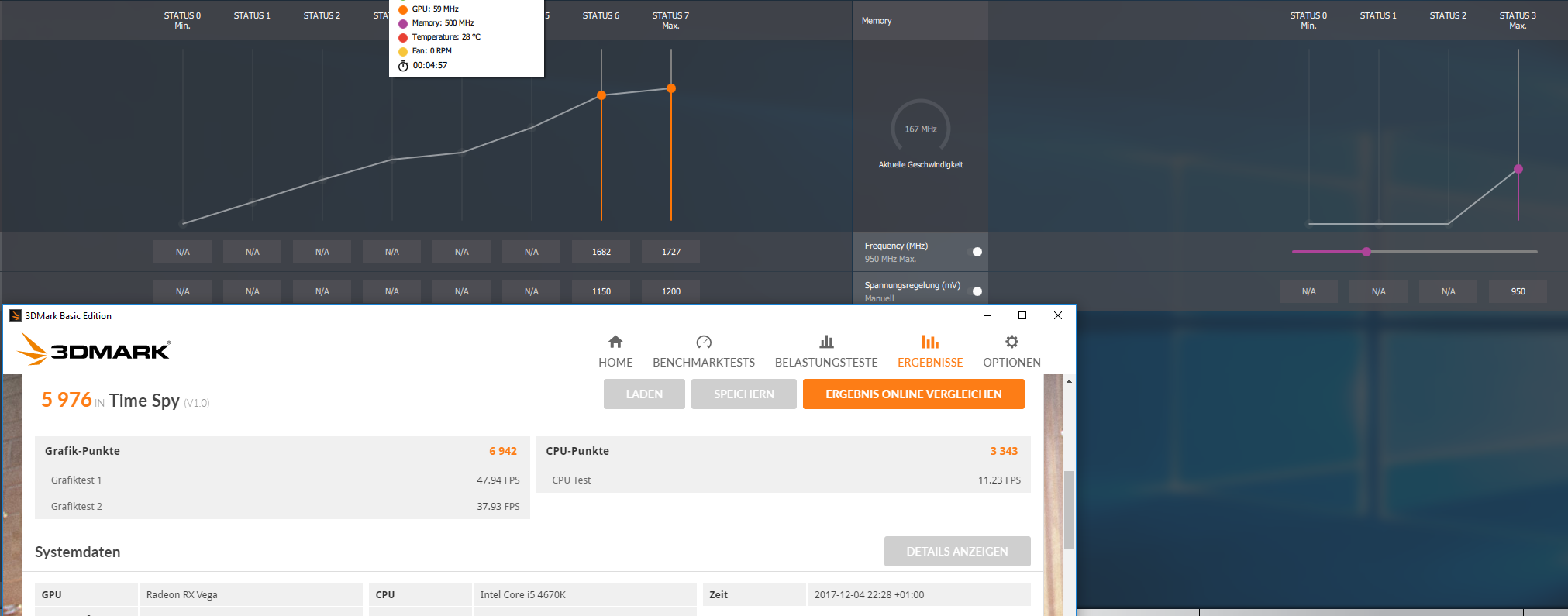This screenshot has height=616, width=1568.
Task: Click the CPU name Intel Core i5 4670K
Action: (523, 595)
